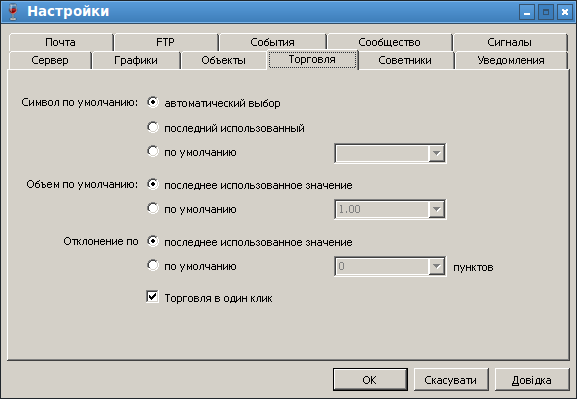
Task: Click the Символ по умолчанию label
Action: coord(79,102)
